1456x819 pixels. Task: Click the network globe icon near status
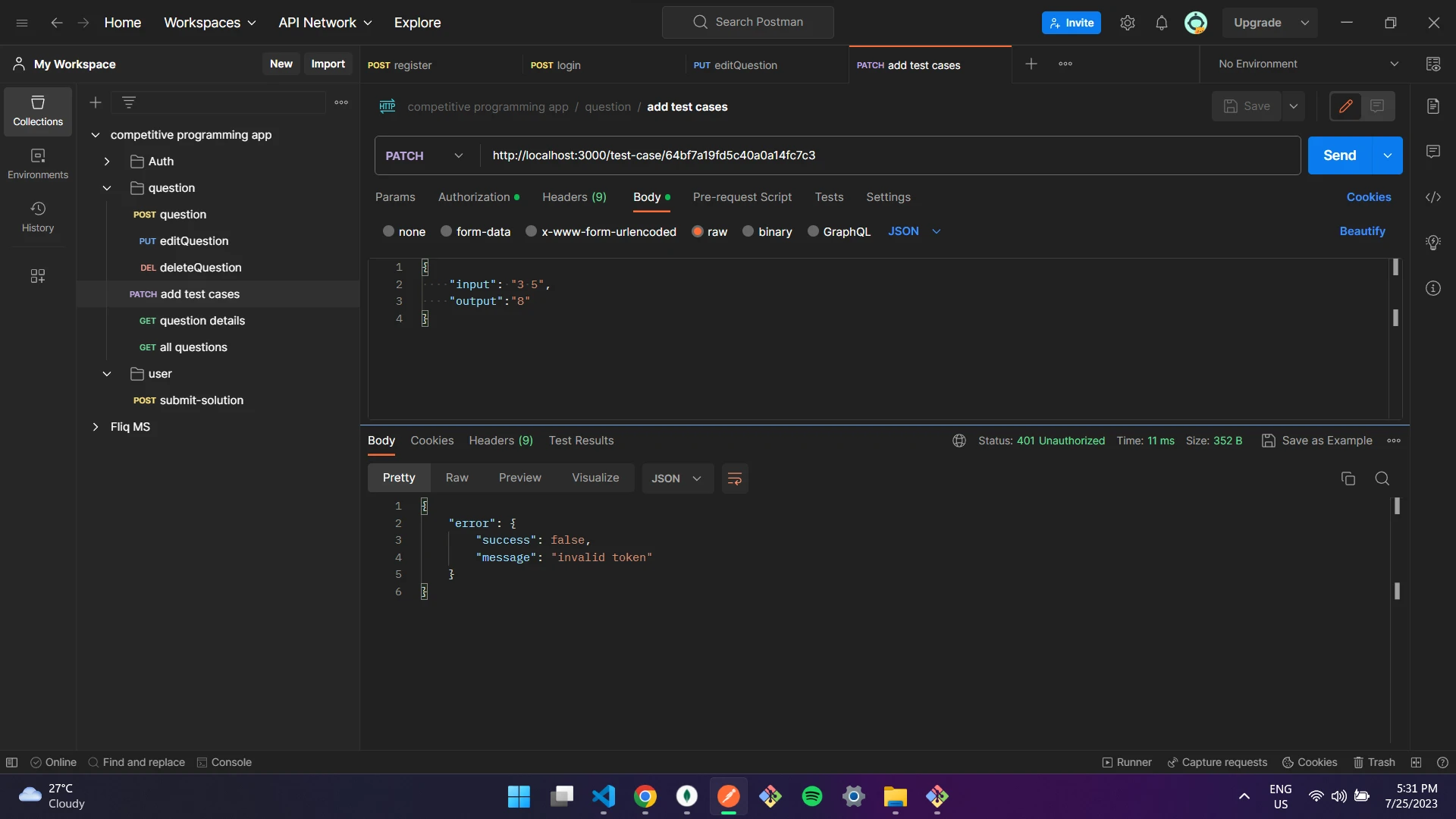click(959, 441)
